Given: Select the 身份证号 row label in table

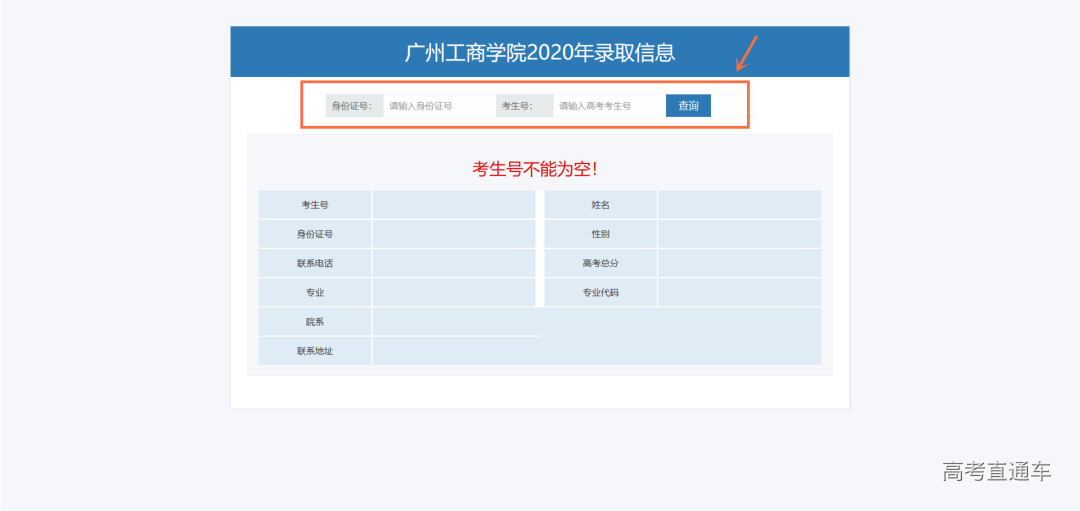Looking at the screenshot, I should tap(315, 234).
